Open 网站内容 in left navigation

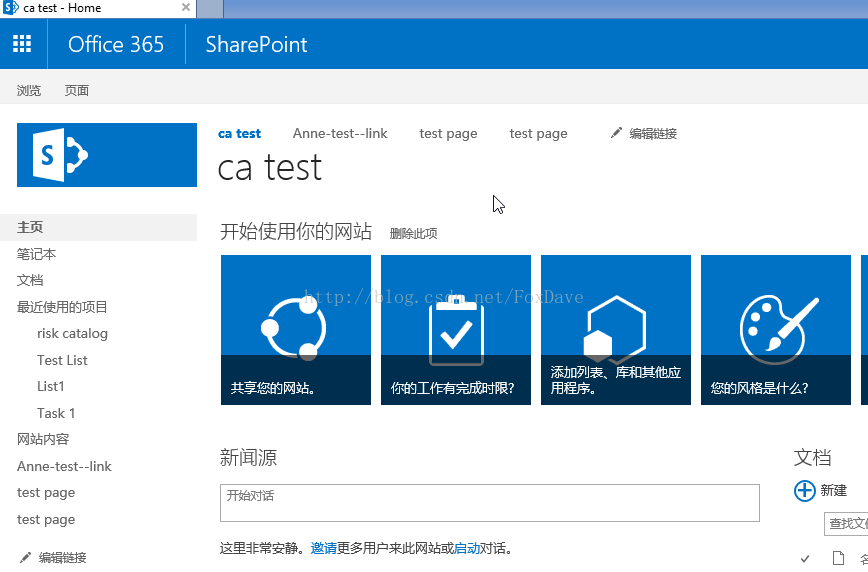(x=43, y=439)
